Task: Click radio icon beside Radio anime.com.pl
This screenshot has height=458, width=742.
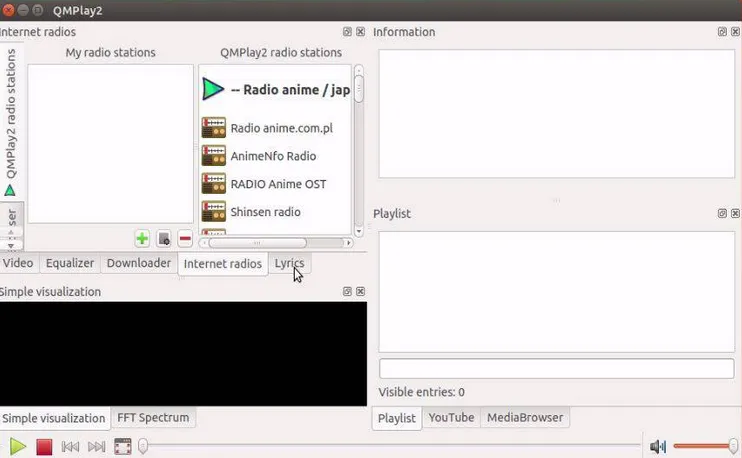Action: [x=213, y=128]
